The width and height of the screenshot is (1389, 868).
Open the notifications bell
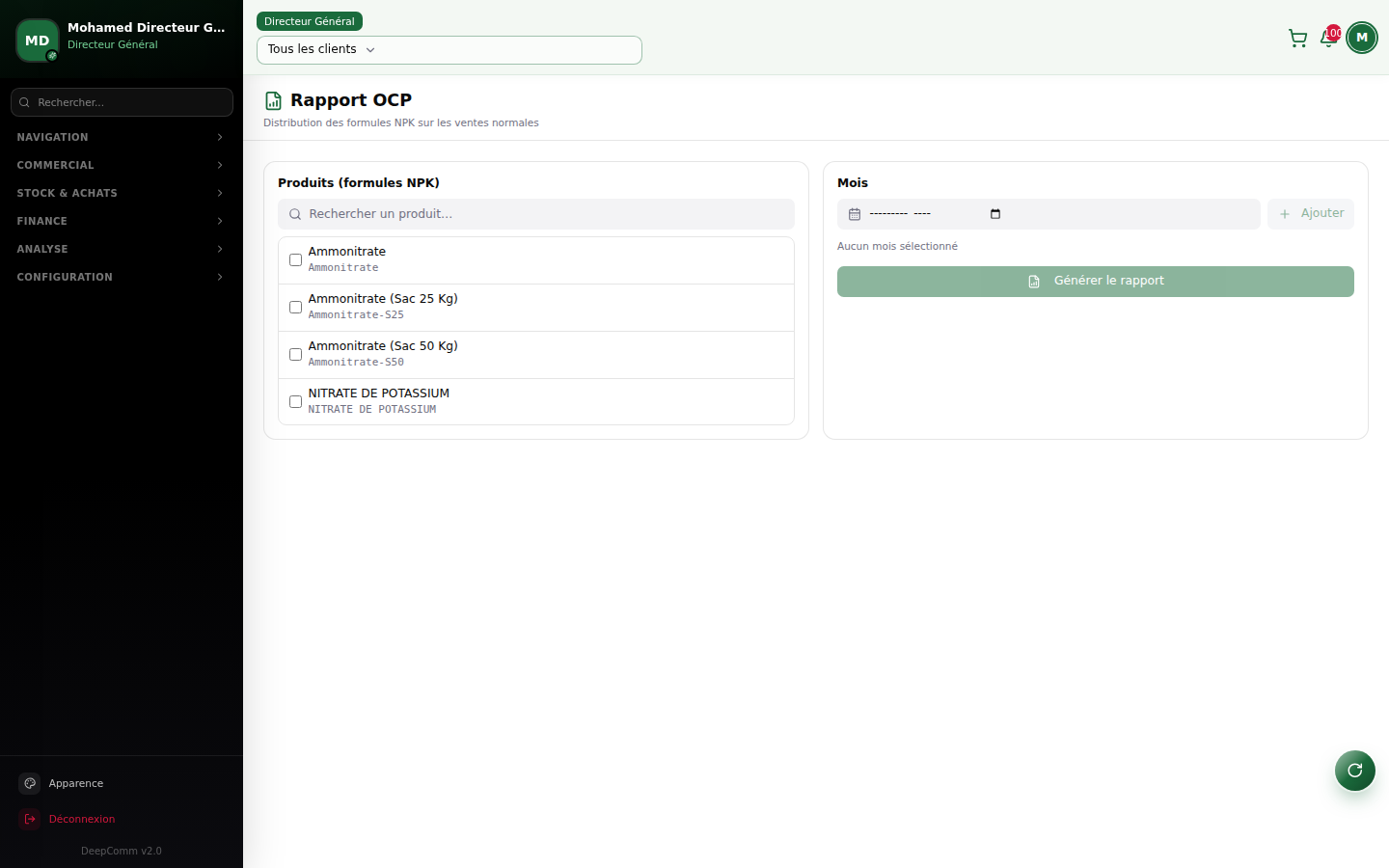[x=1328, y=39]
